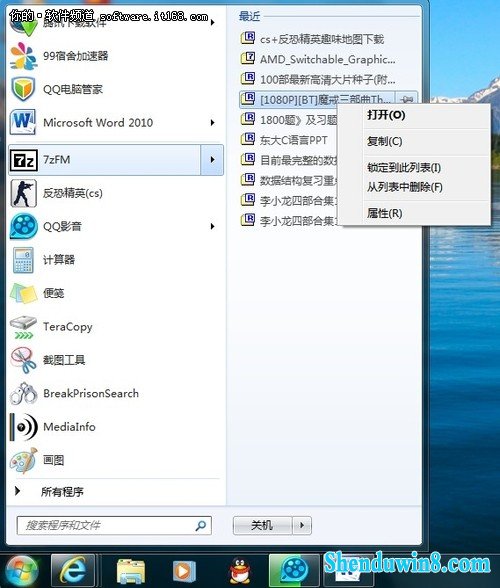Open recent item 数据结构复习重
Image resolution: width=500 pixels, height=588 pixels.
[x=288, y=181]
